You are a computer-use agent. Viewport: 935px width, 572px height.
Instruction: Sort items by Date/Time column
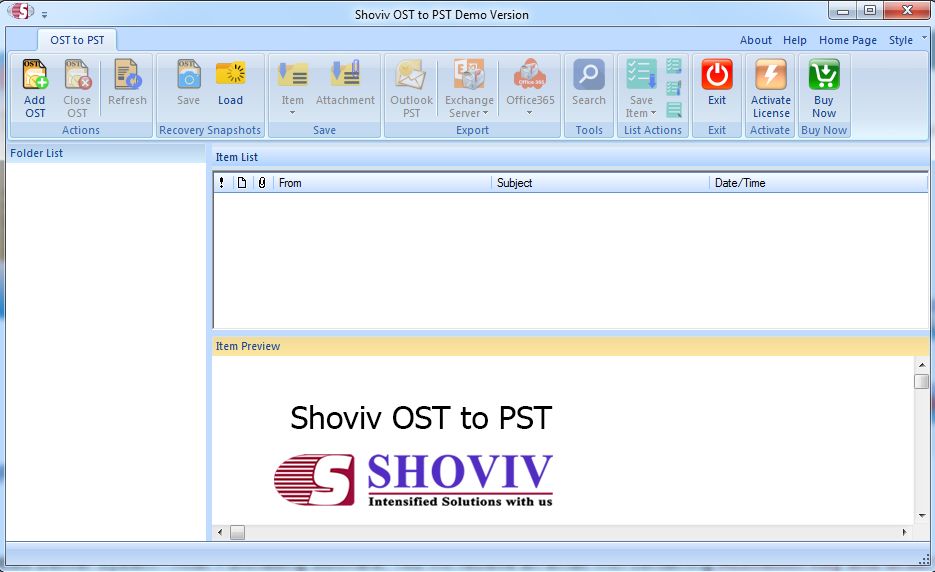(x=818, y=183)
